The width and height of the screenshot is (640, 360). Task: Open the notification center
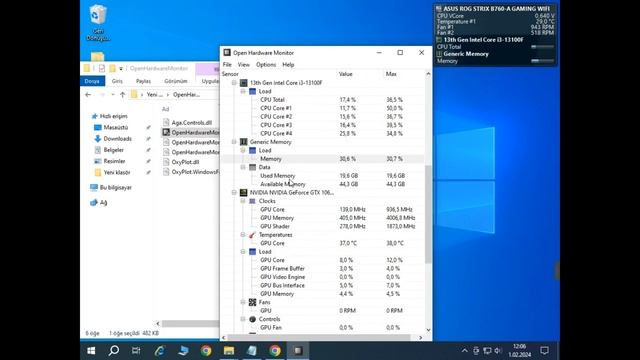(544, 351)
